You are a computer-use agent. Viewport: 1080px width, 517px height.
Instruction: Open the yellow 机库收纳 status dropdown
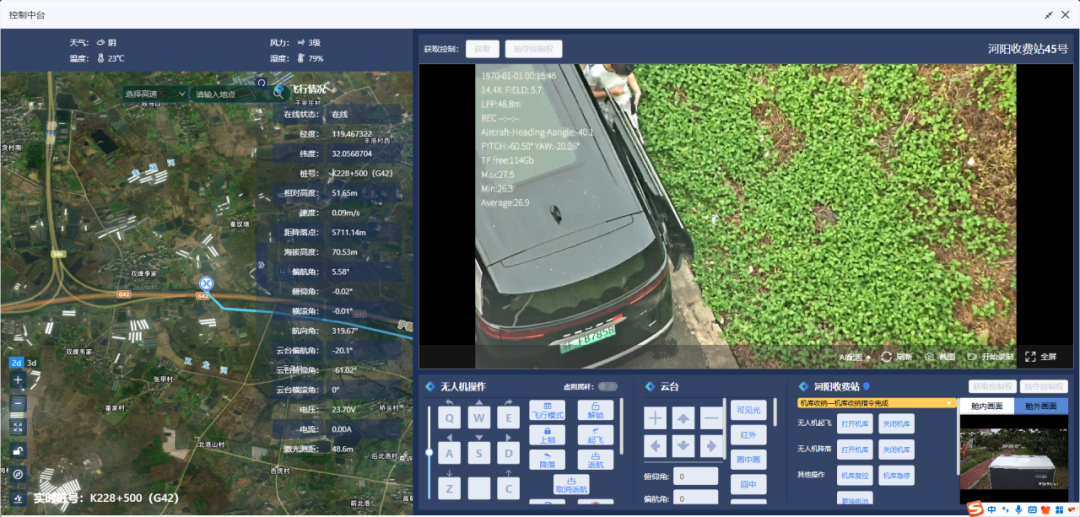876,403
